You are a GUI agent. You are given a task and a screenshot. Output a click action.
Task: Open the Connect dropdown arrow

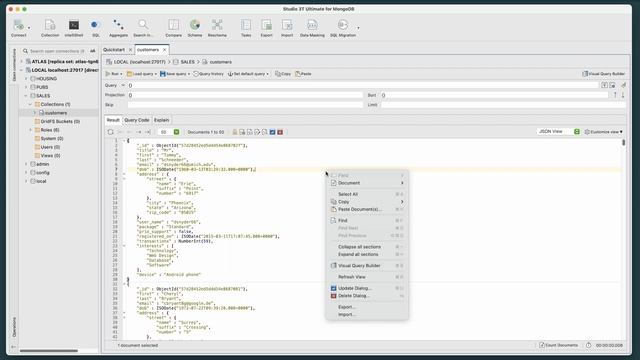(29, 28)
